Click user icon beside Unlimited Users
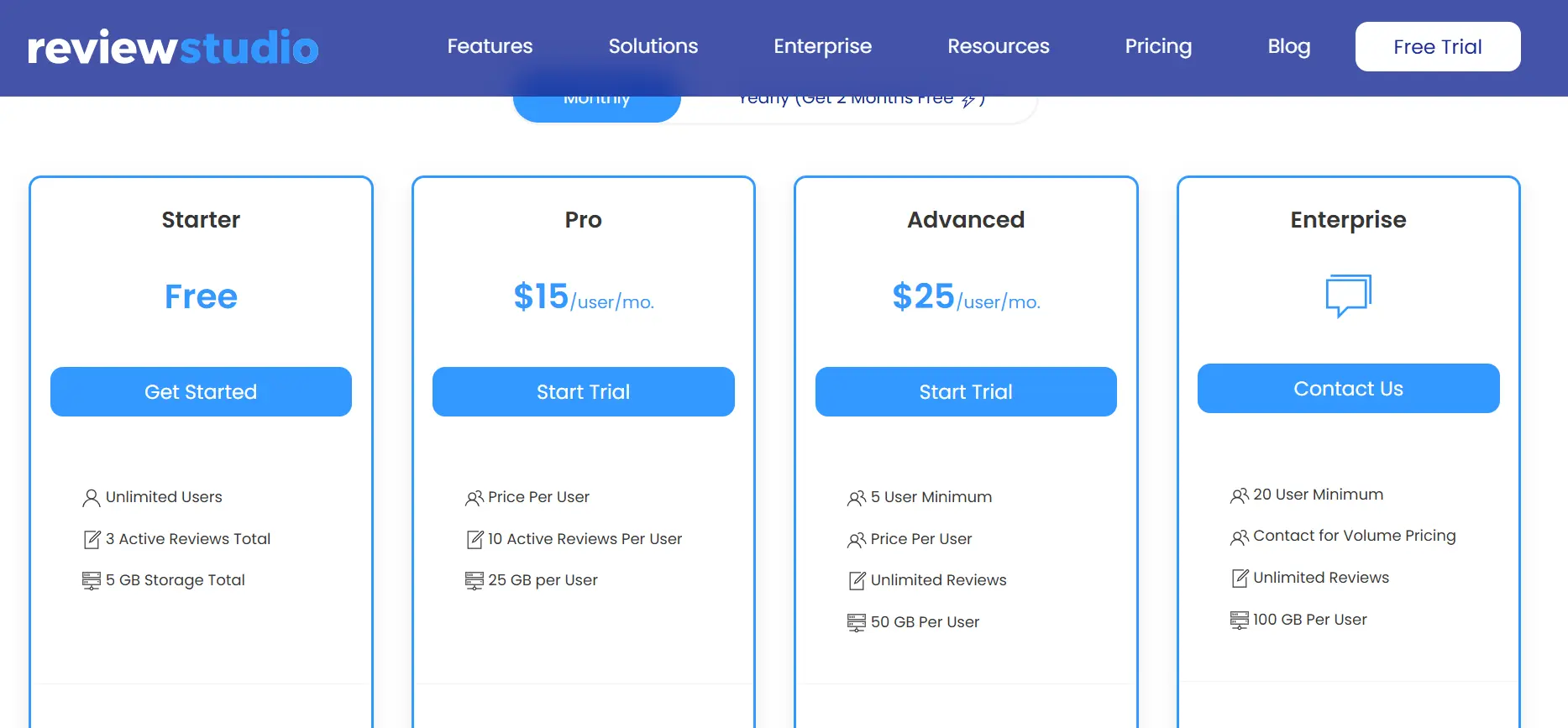This screenshot has width=1568, height=728. click(90, 497)
